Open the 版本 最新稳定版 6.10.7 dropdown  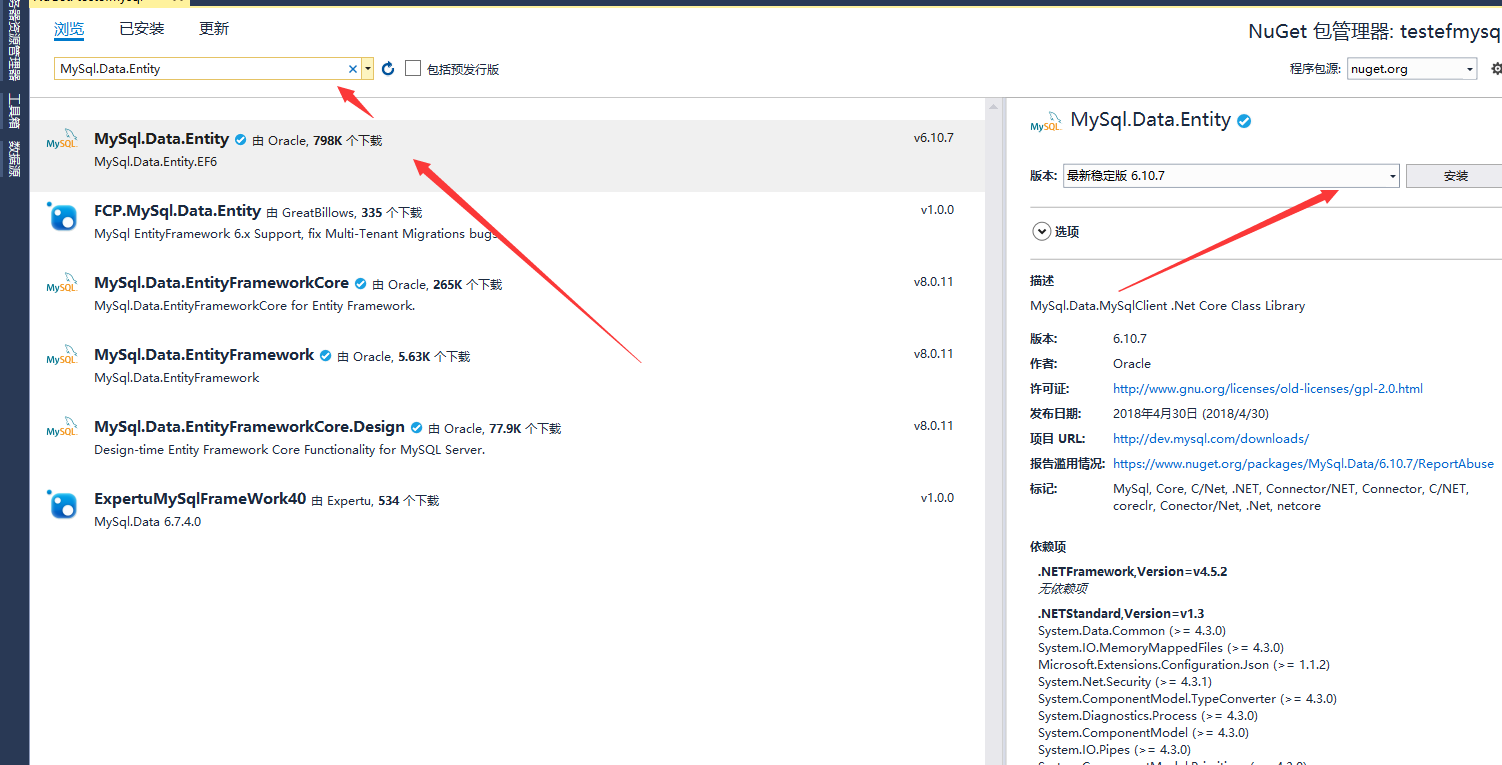tap(1231, 176)
